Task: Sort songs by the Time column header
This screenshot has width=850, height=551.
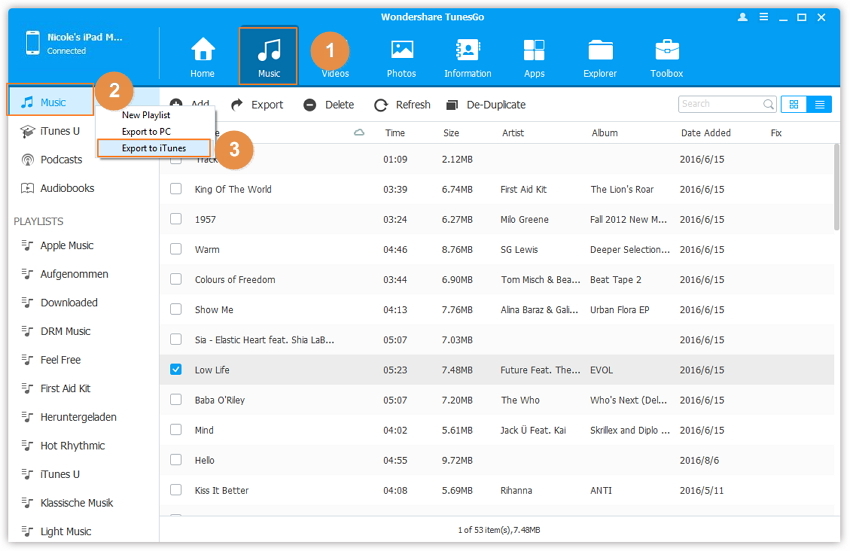Action: pos(395,133)
